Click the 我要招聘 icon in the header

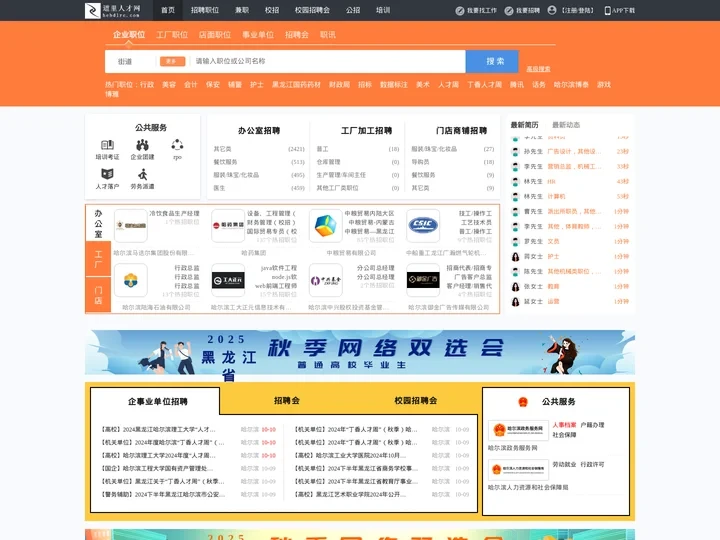509,11
